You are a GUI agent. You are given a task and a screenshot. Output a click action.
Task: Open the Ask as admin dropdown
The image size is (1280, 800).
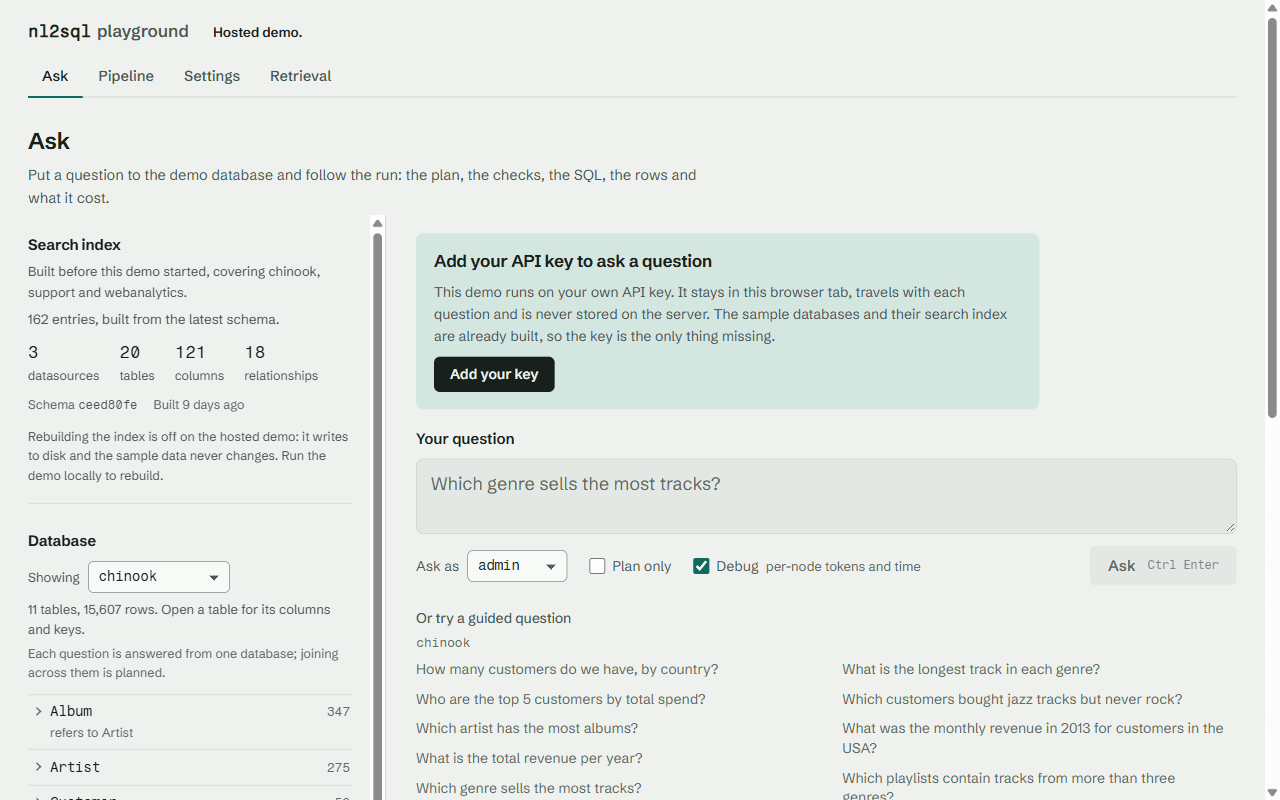pos(517,566)
